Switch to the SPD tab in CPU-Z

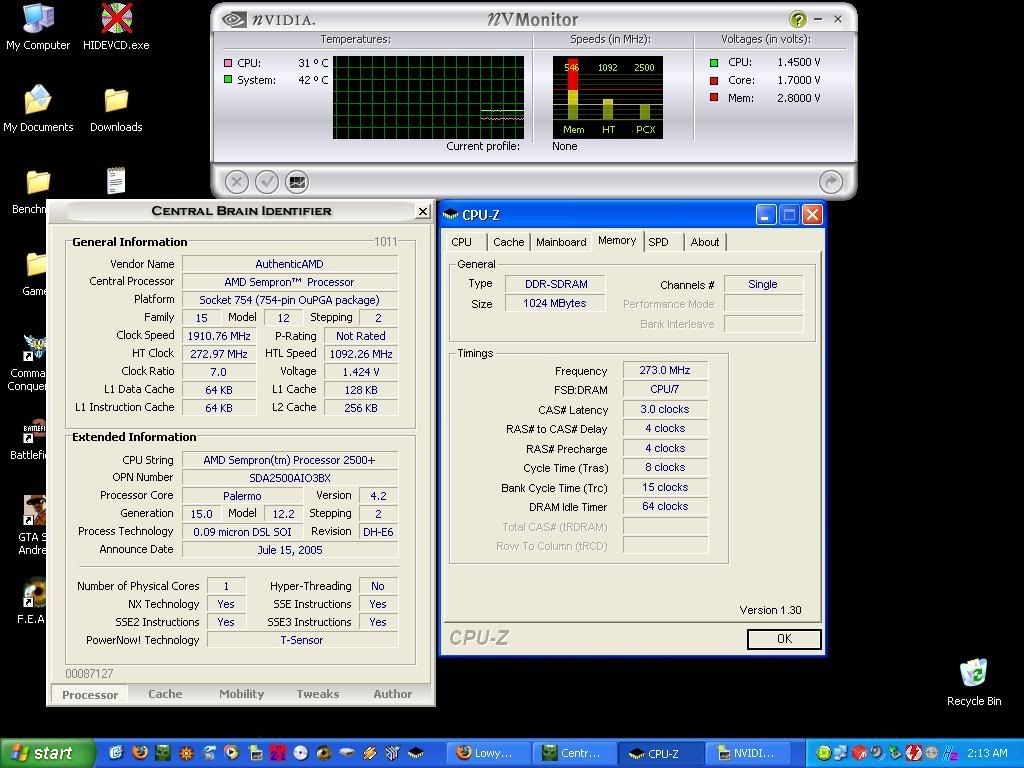tap(658, 242)
